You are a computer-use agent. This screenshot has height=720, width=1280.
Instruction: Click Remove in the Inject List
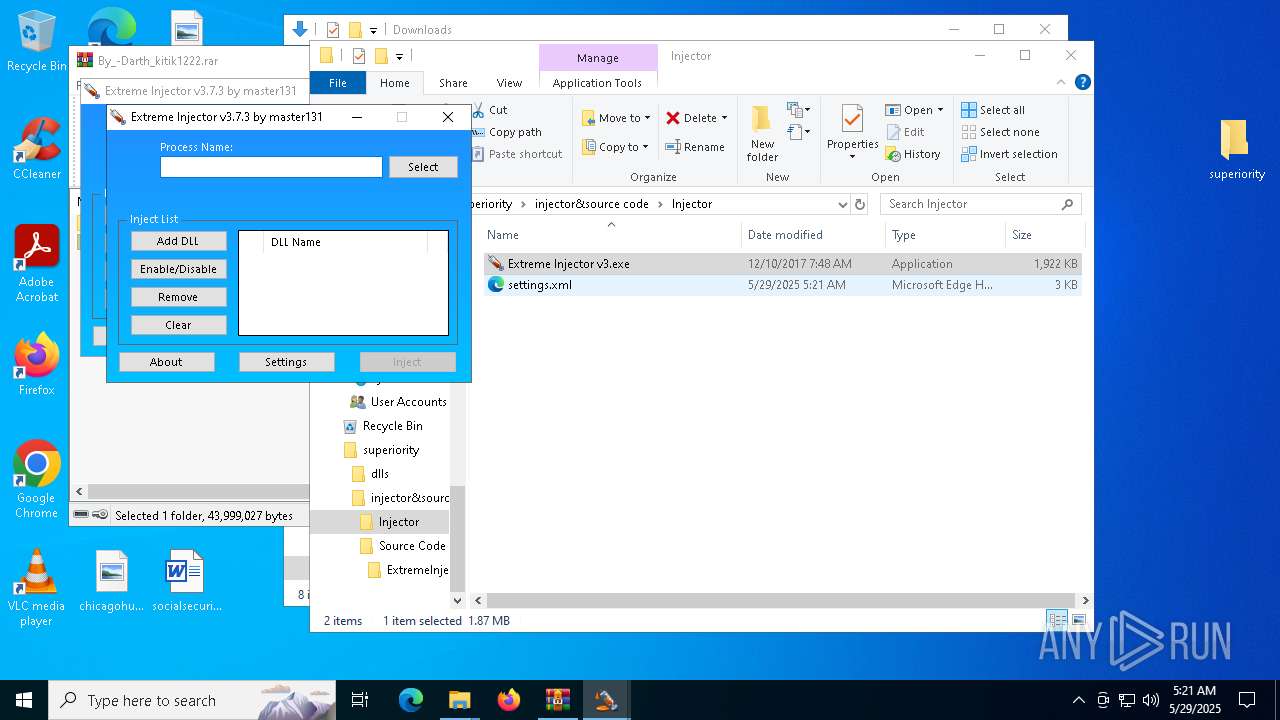pyautogui.click(x=178, y=297)
